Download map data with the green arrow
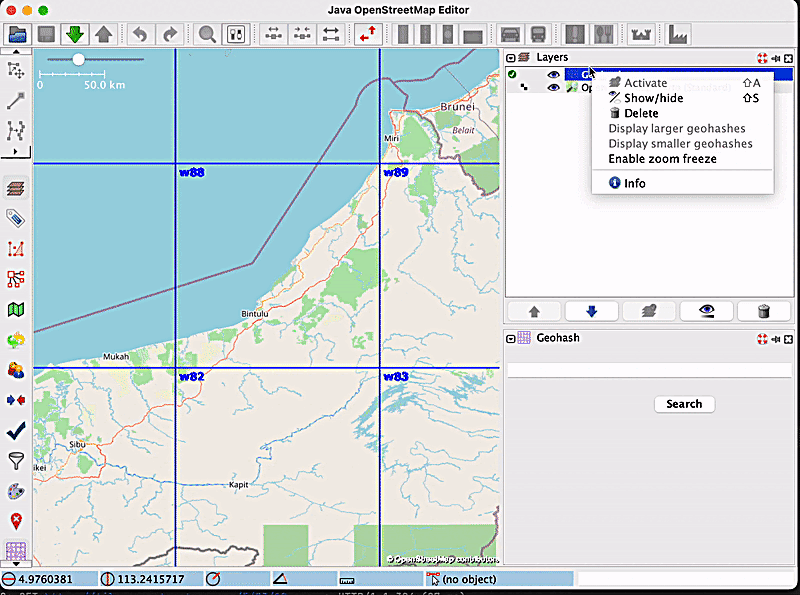Viewport: 800px width, 595px height. point(75,35)
